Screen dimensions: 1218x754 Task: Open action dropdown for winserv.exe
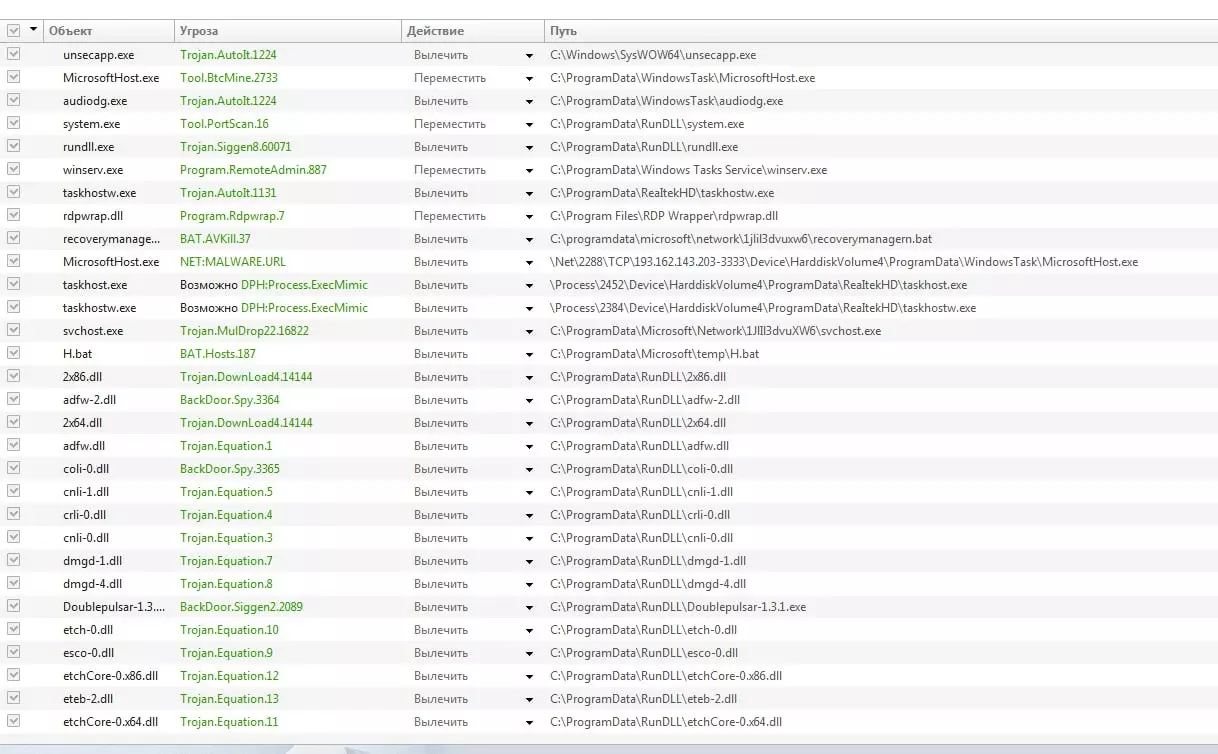click(529, 170)
